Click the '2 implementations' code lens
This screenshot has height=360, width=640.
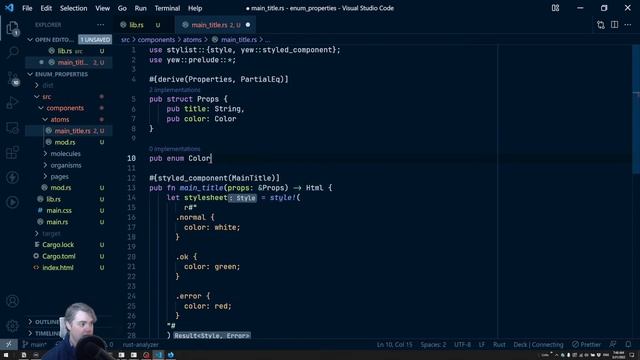pyautogui.click(x=175, y=90)
